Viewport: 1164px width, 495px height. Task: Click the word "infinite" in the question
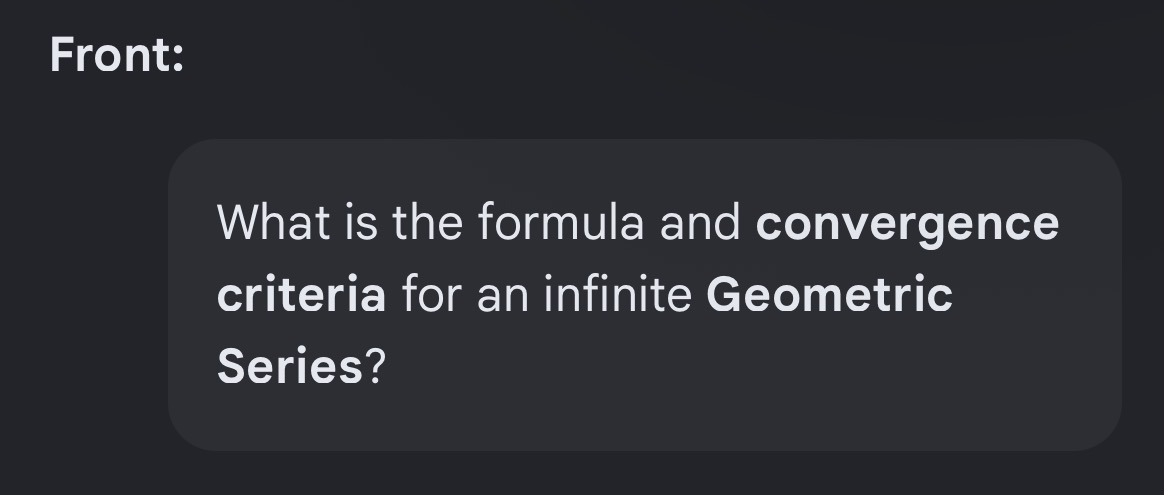click(618, 295)
